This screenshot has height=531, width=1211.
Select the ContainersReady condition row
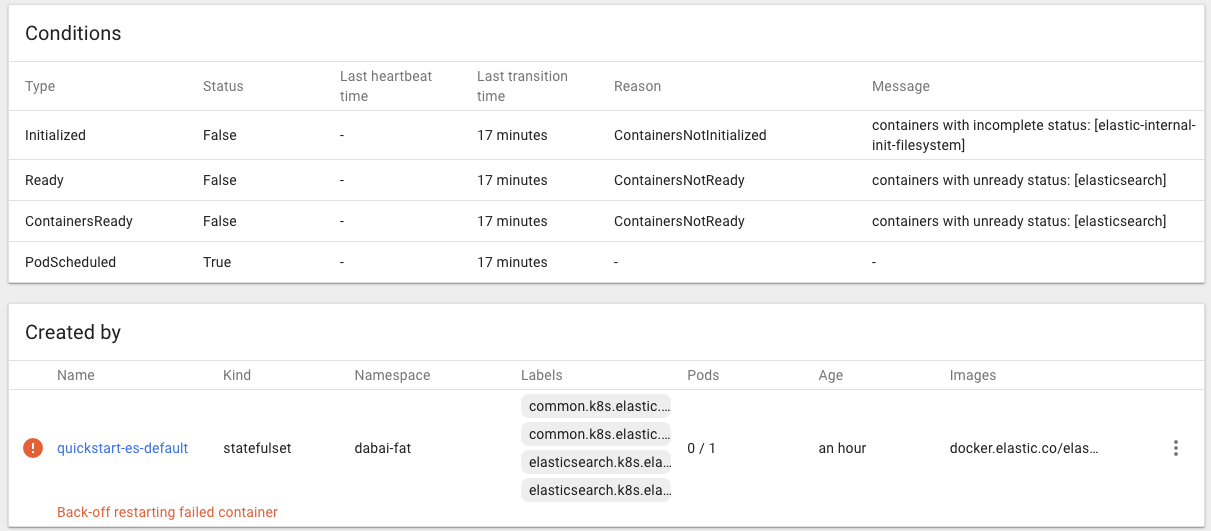(x=79, y=221)
